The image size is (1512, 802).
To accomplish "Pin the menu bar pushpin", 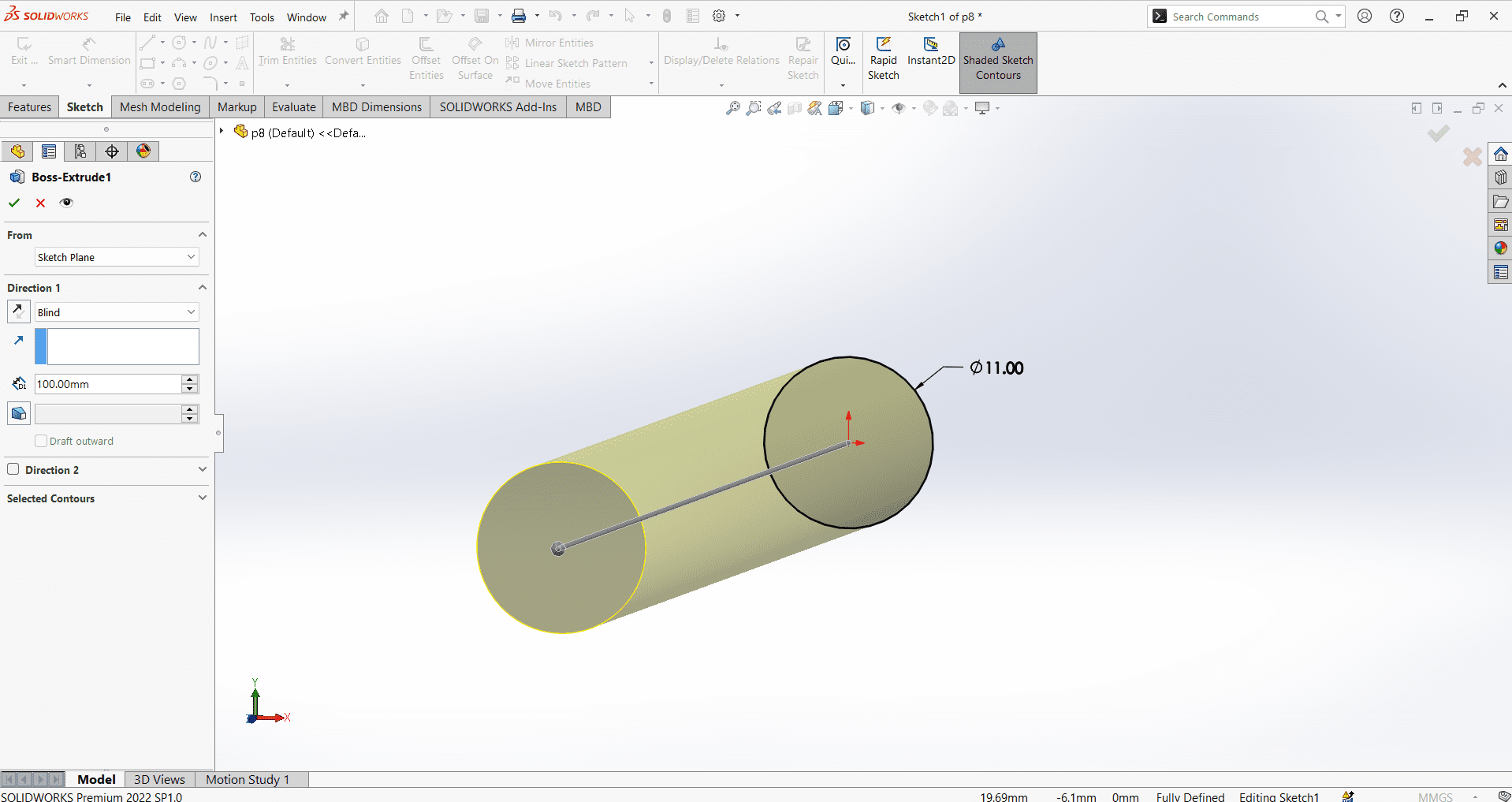I will tap(344, 17).
